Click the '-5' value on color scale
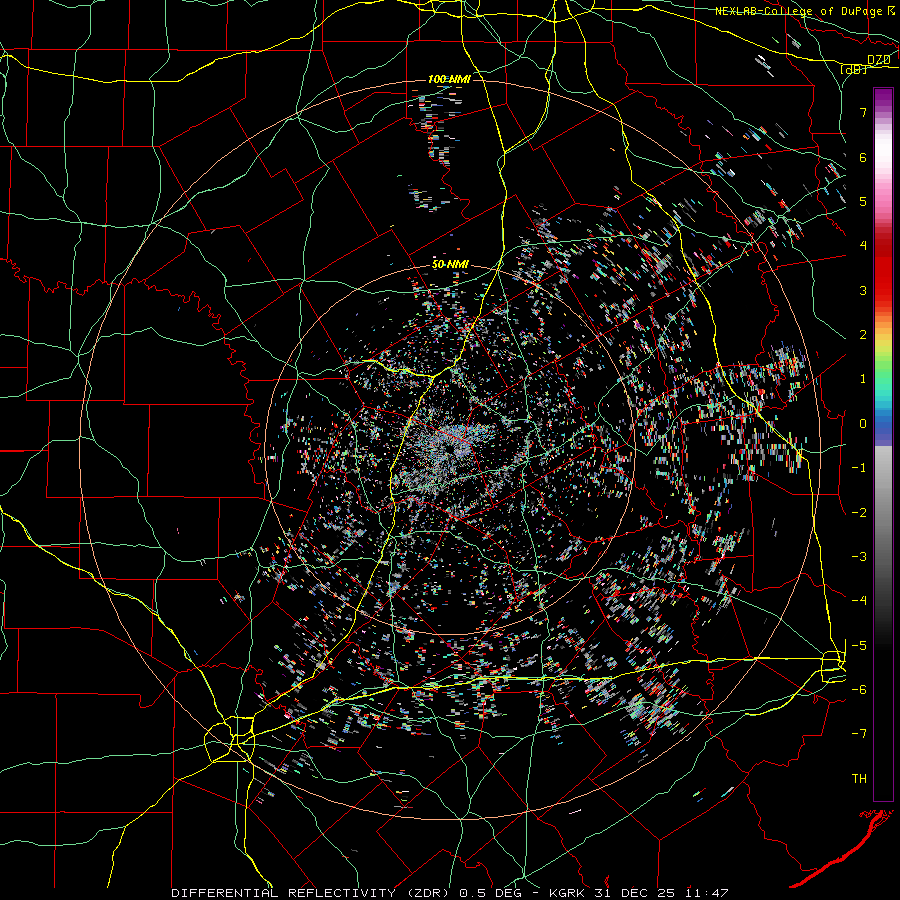This screenshot has height=900, width=900. click(x=859, y=645)
